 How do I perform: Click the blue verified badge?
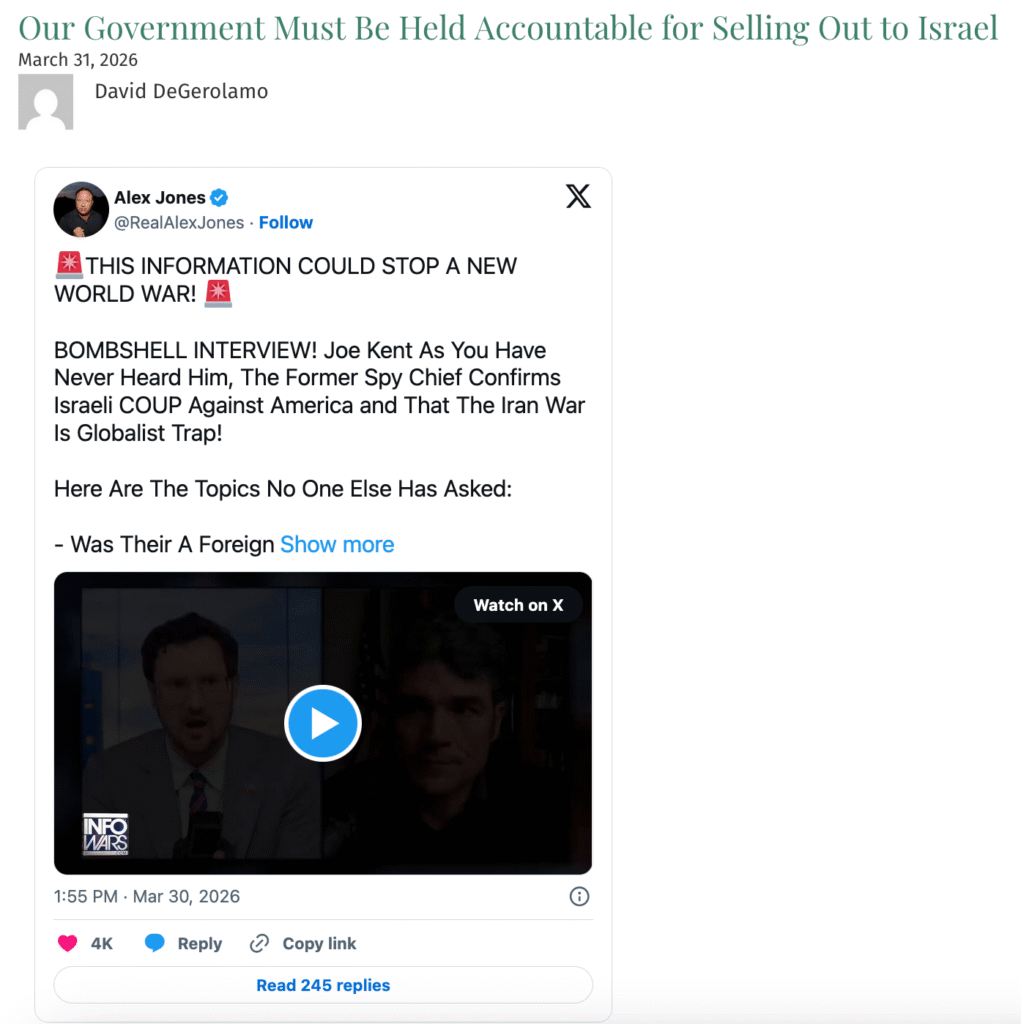click(219, 197)
